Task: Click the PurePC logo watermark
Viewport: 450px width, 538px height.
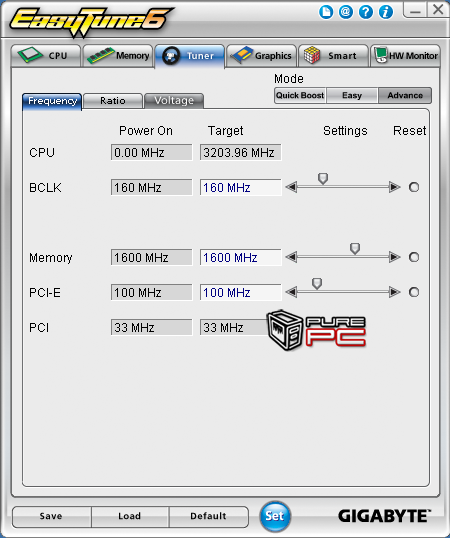Action: click(316, 330)
